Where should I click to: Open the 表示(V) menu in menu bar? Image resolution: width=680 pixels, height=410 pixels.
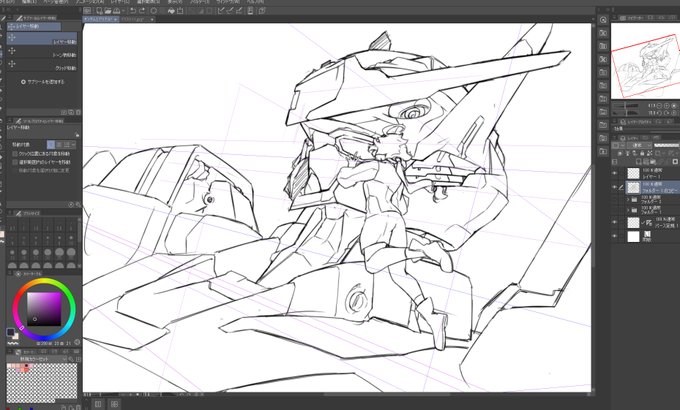(x=175, y=2)
